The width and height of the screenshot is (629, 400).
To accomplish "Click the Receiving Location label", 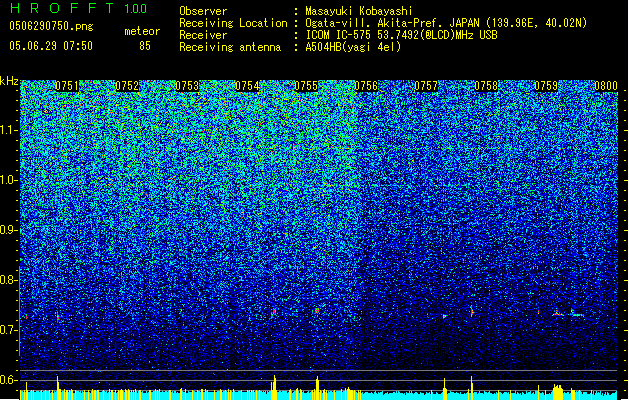I will click(233, 23).
